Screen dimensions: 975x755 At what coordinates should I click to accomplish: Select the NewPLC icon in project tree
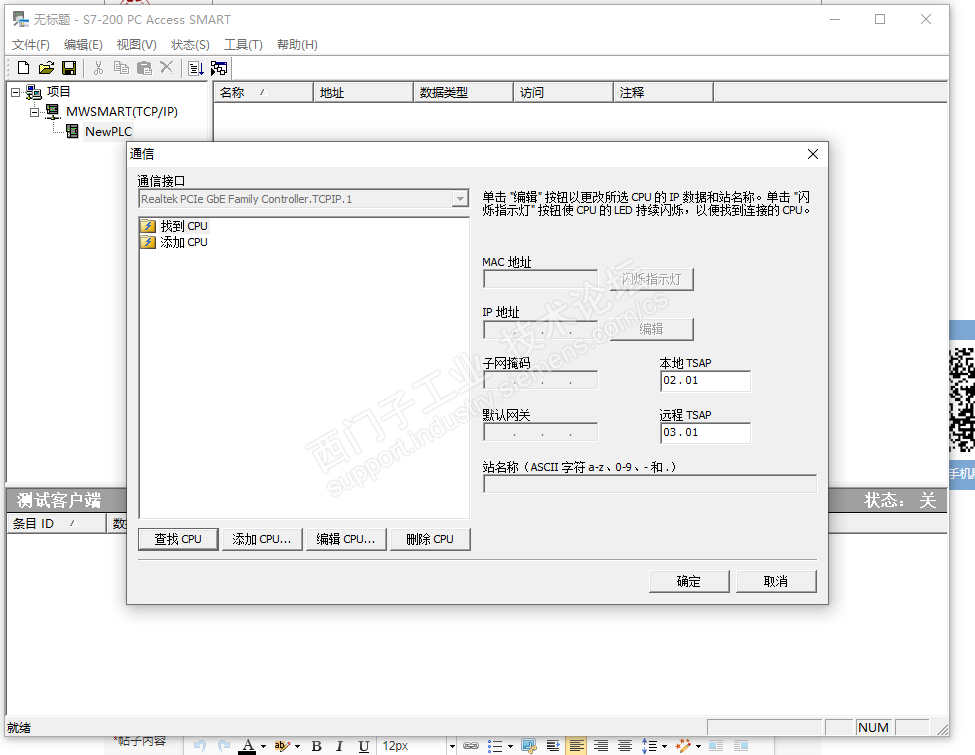click(72, 131)
